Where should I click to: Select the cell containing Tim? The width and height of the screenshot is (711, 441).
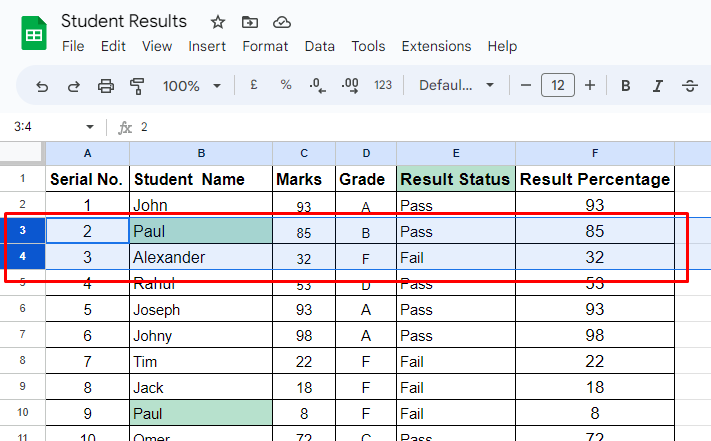[x=201, y=361]
